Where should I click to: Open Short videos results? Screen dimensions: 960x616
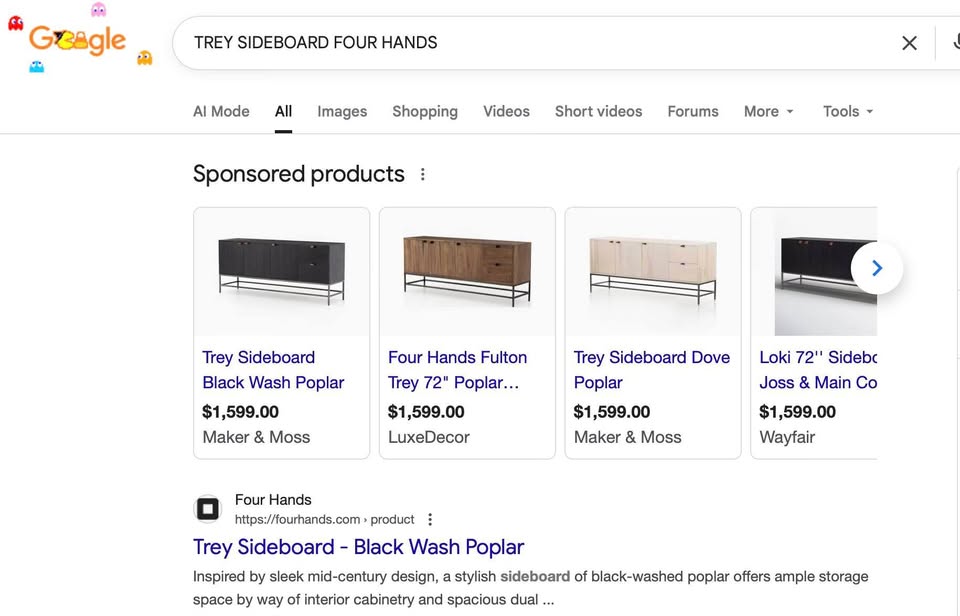pos(598,111)
